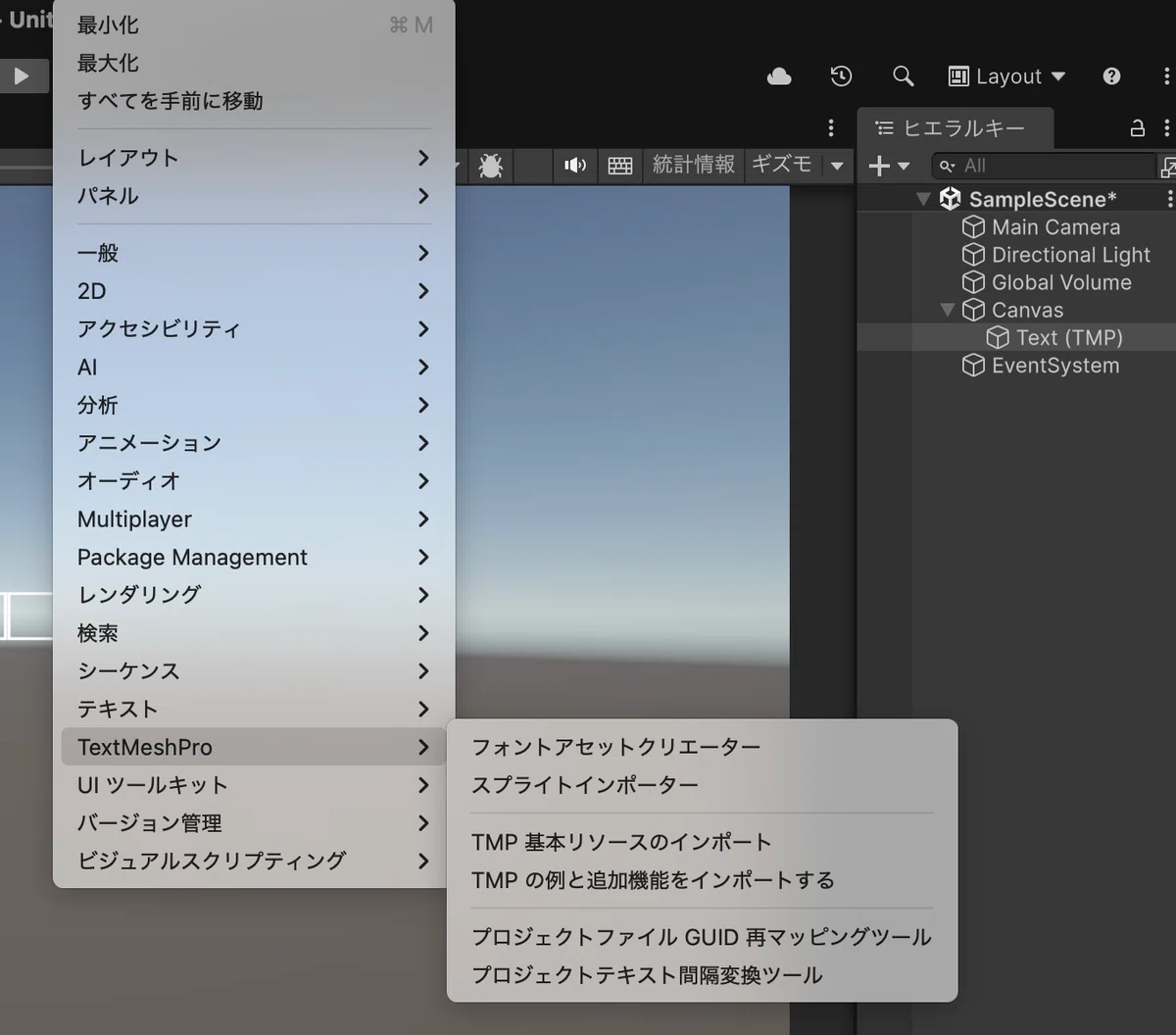Click the Hierarchy panel options dots
This screenshot has height=1035, width=1176.
pos(1166,128)
